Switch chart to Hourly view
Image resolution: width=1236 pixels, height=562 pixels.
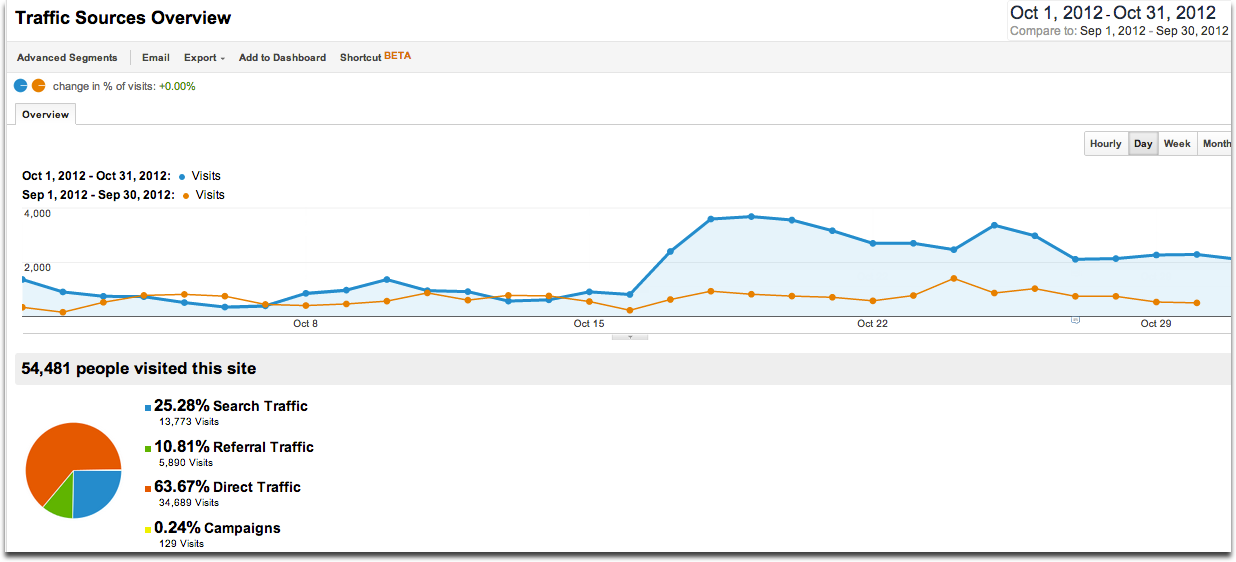(x=1105, y=144)
